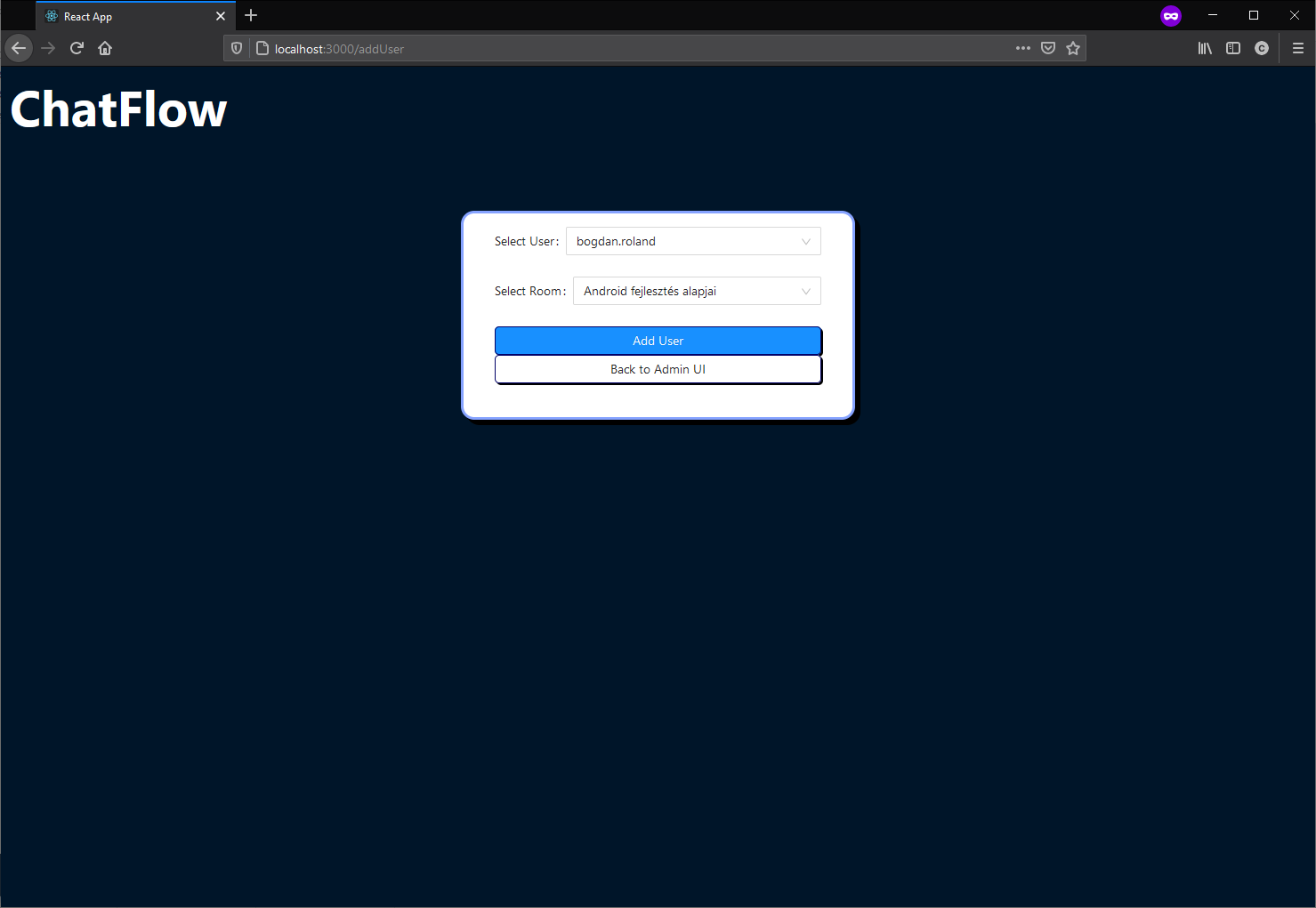Open the account toolbar icon
Screen dimensions: 1316x908
point(1262,48)
